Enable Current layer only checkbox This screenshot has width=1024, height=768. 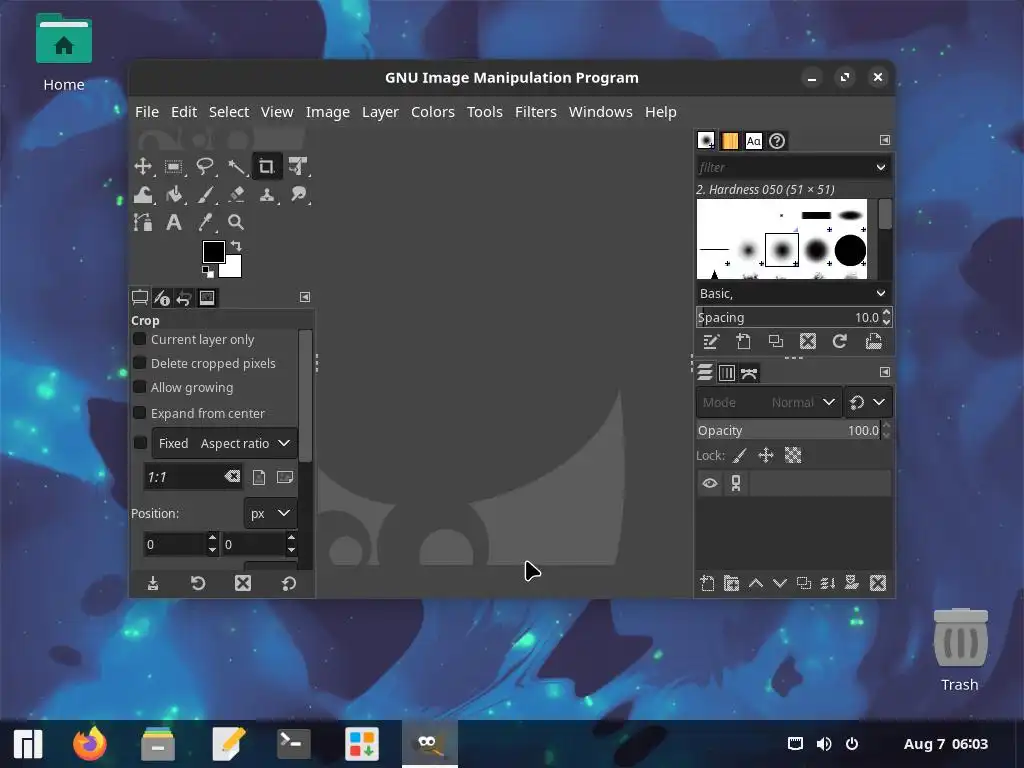point(140,339)
